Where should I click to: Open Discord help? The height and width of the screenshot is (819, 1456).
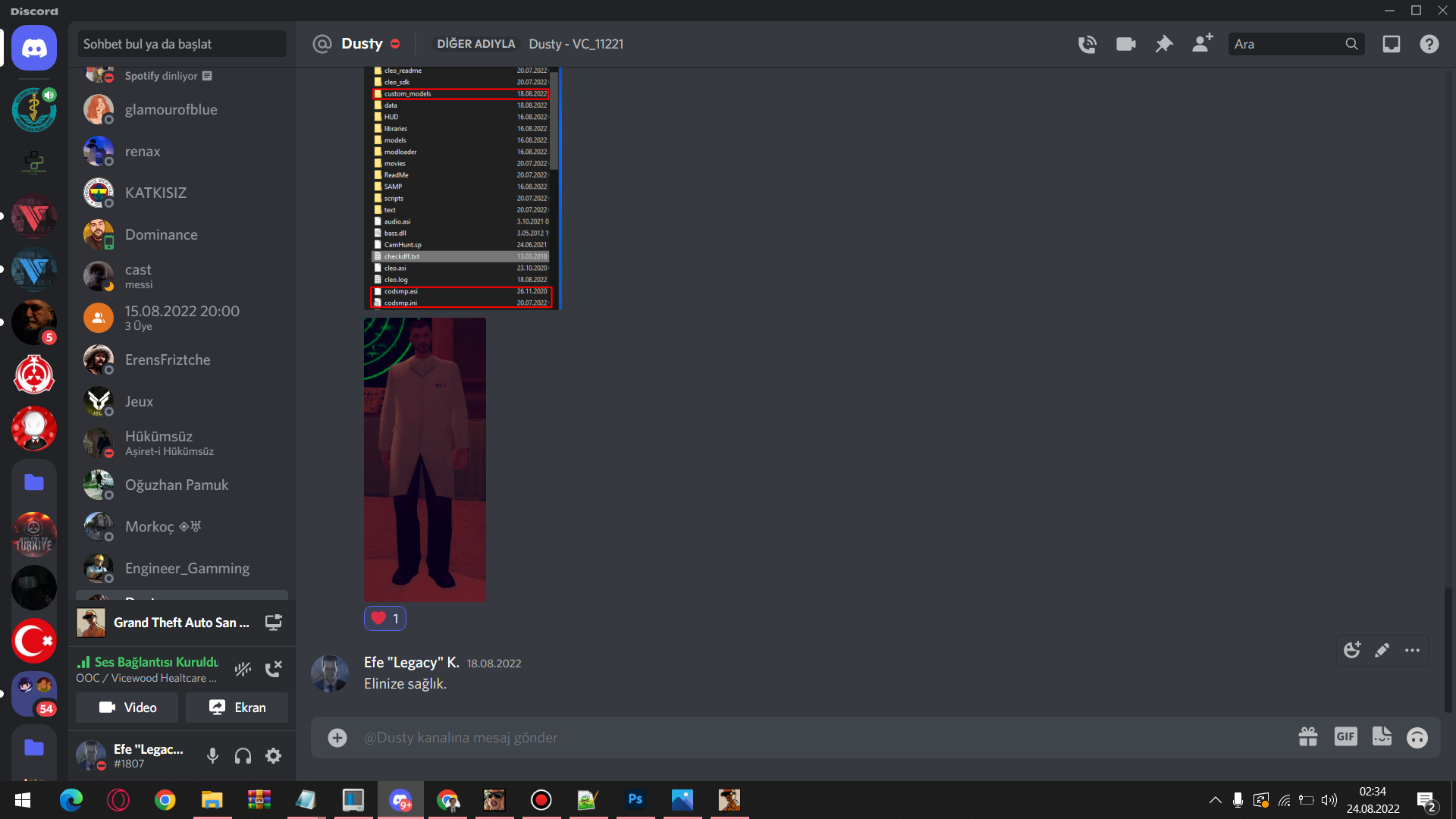click(1429, 44)
